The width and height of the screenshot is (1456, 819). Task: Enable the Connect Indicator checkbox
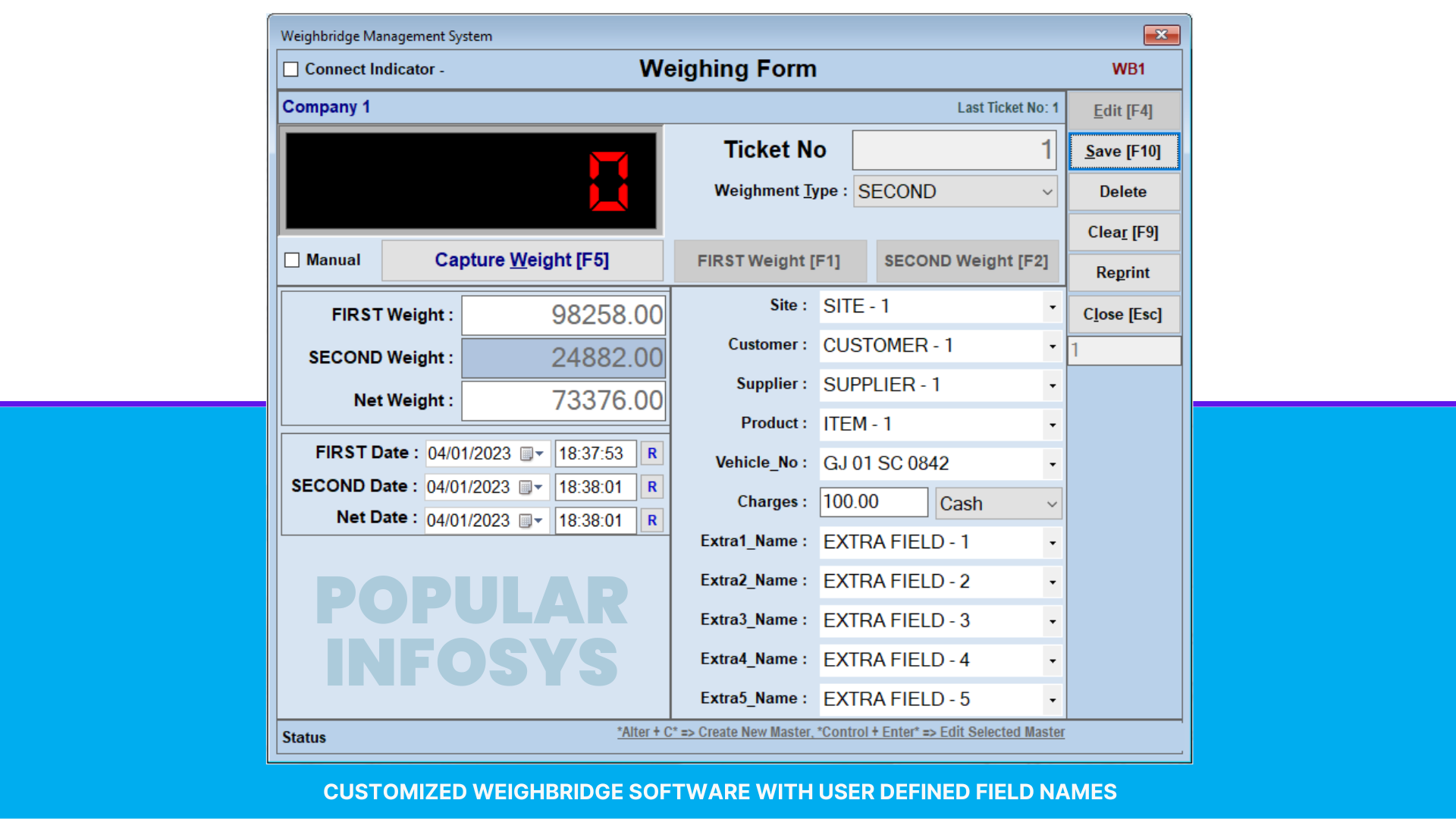pos(291,69)
